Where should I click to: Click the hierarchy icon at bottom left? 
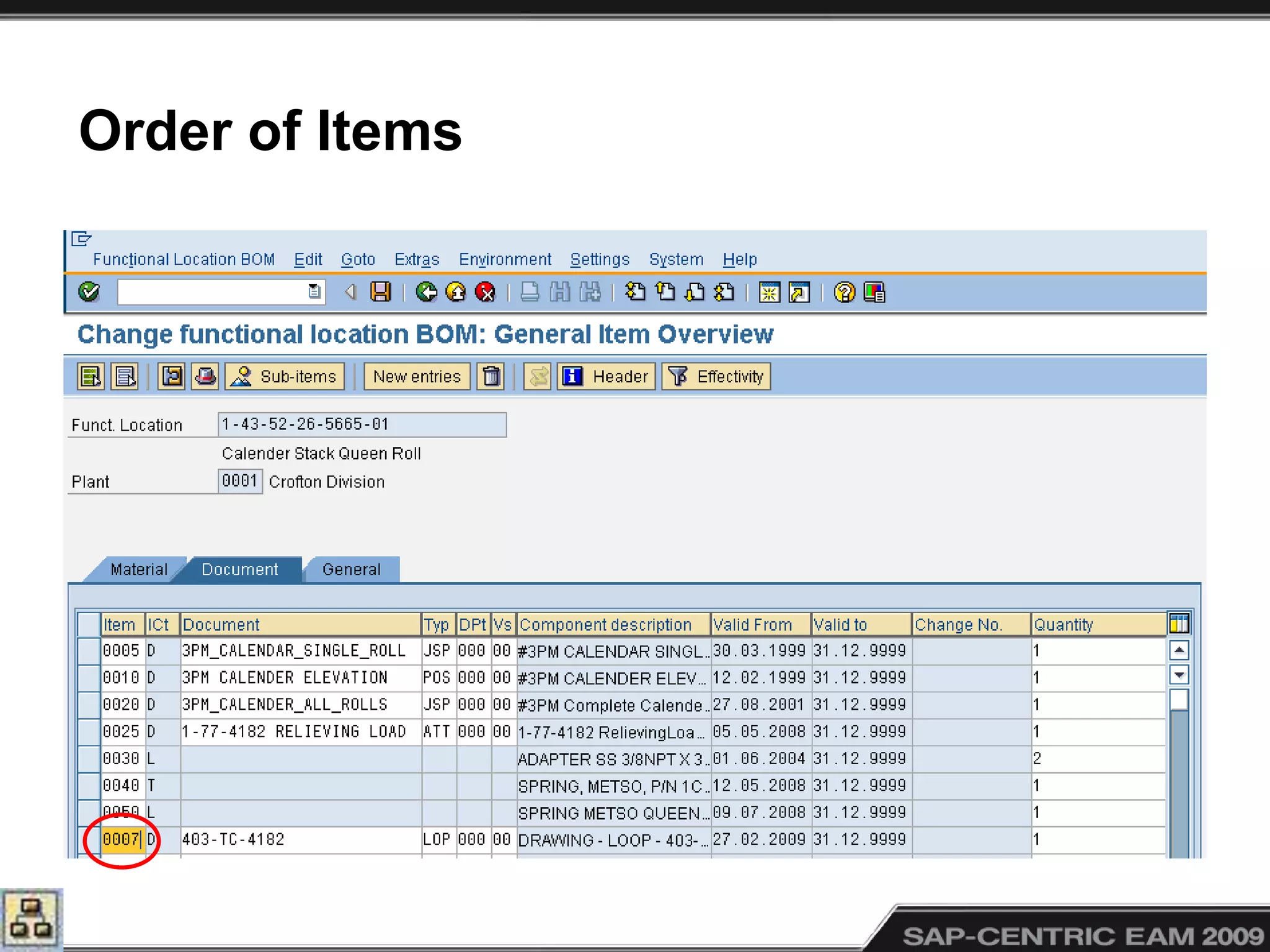(x=31, y=919)
